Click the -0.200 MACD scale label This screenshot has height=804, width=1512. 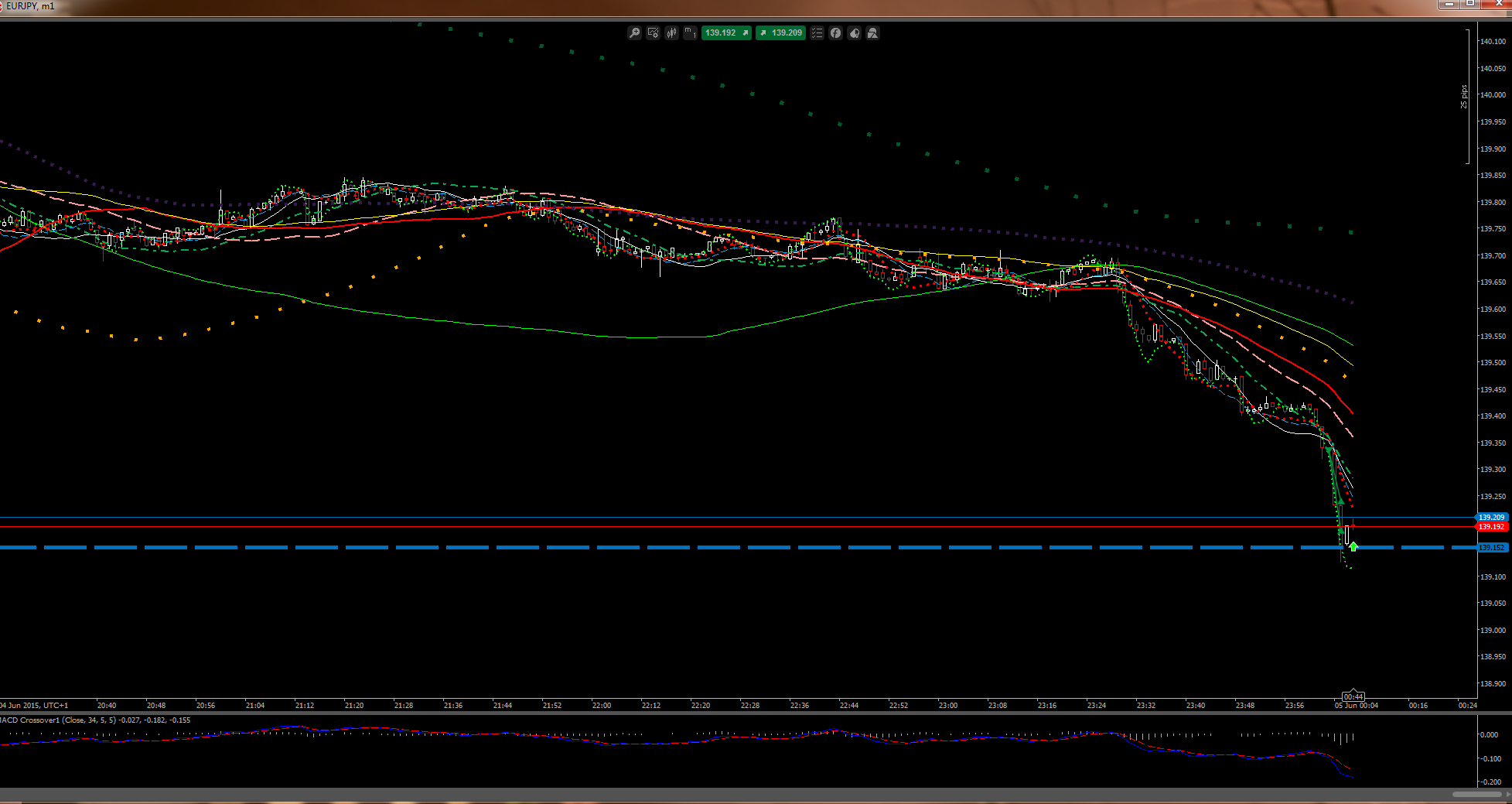[1489, 782]
